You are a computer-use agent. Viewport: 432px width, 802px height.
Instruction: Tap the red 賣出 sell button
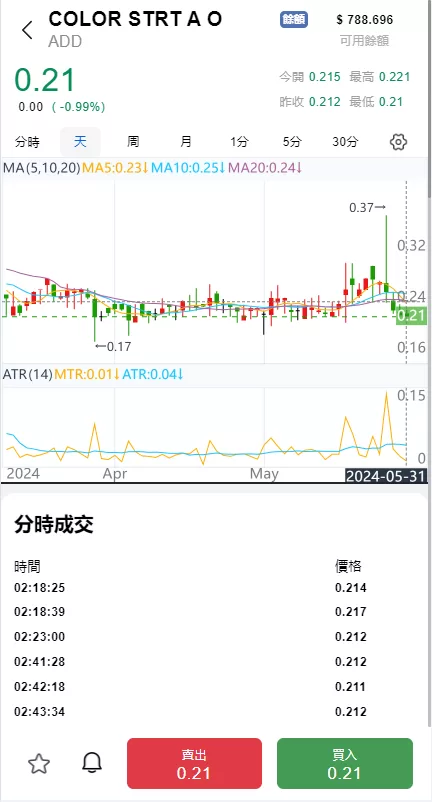click(194, 763)
